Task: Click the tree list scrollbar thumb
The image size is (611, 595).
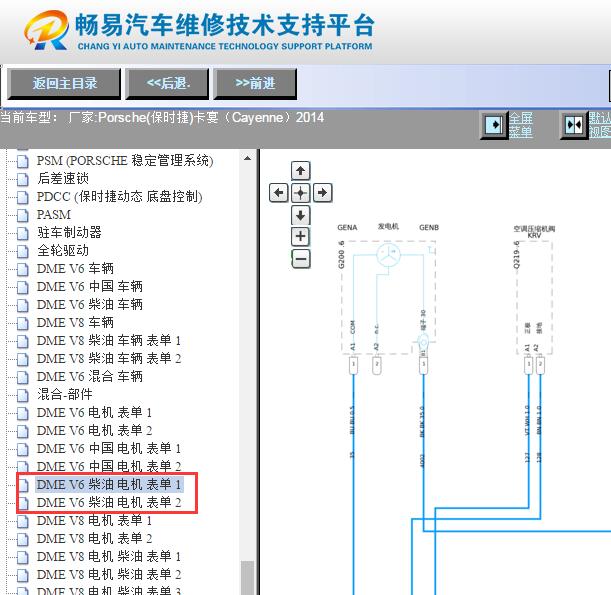Action: point(247,577)
